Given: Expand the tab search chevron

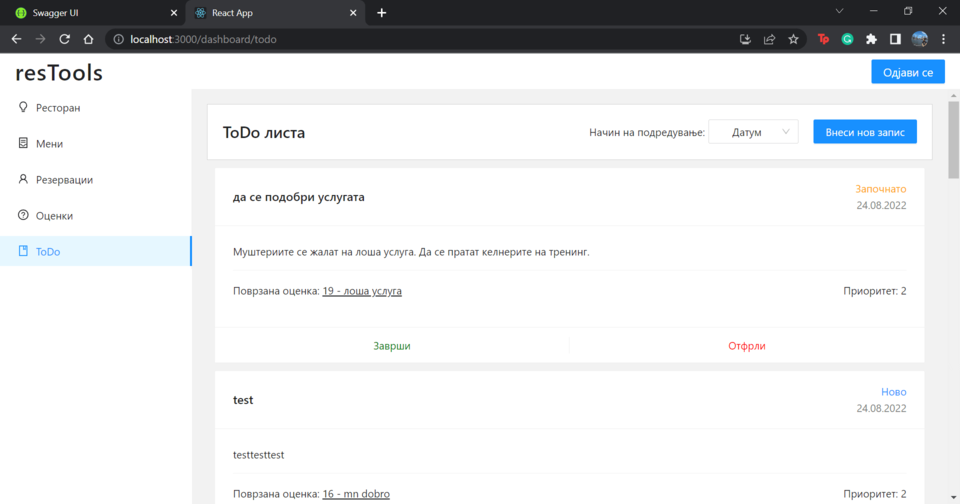Looking at the screenshot, I should [839, 11].
